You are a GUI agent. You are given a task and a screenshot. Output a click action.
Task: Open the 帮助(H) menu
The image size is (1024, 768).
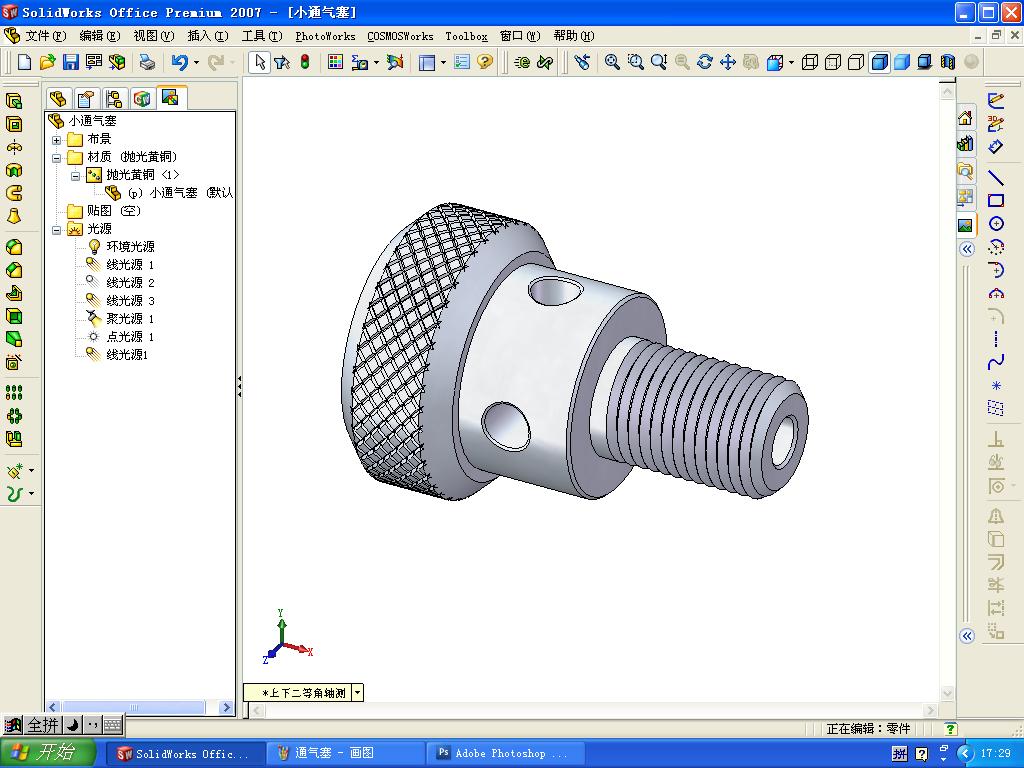click(x=574, y=36)
